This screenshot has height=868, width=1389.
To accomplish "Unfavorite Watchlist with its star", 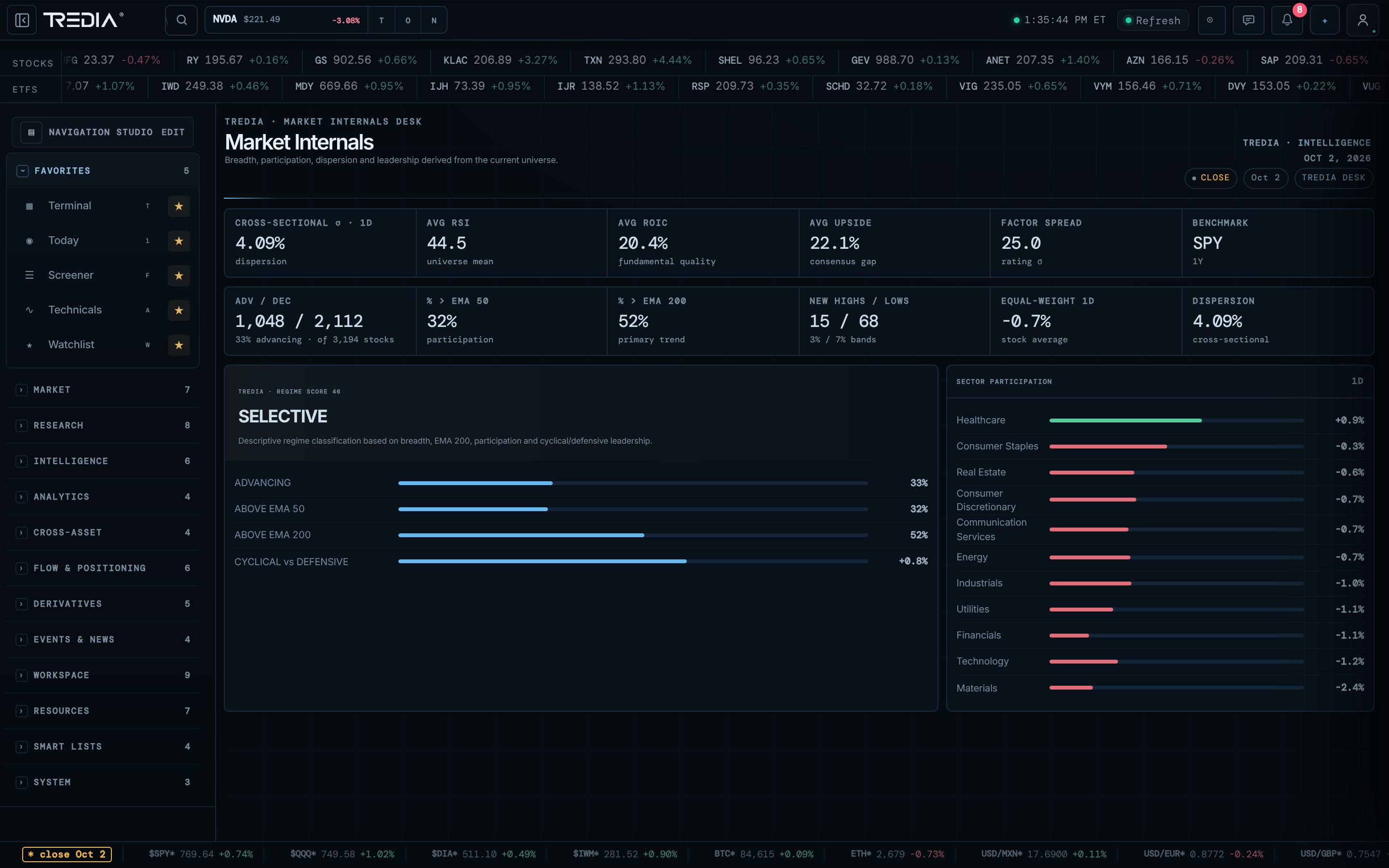I will [x=178, y=345].
